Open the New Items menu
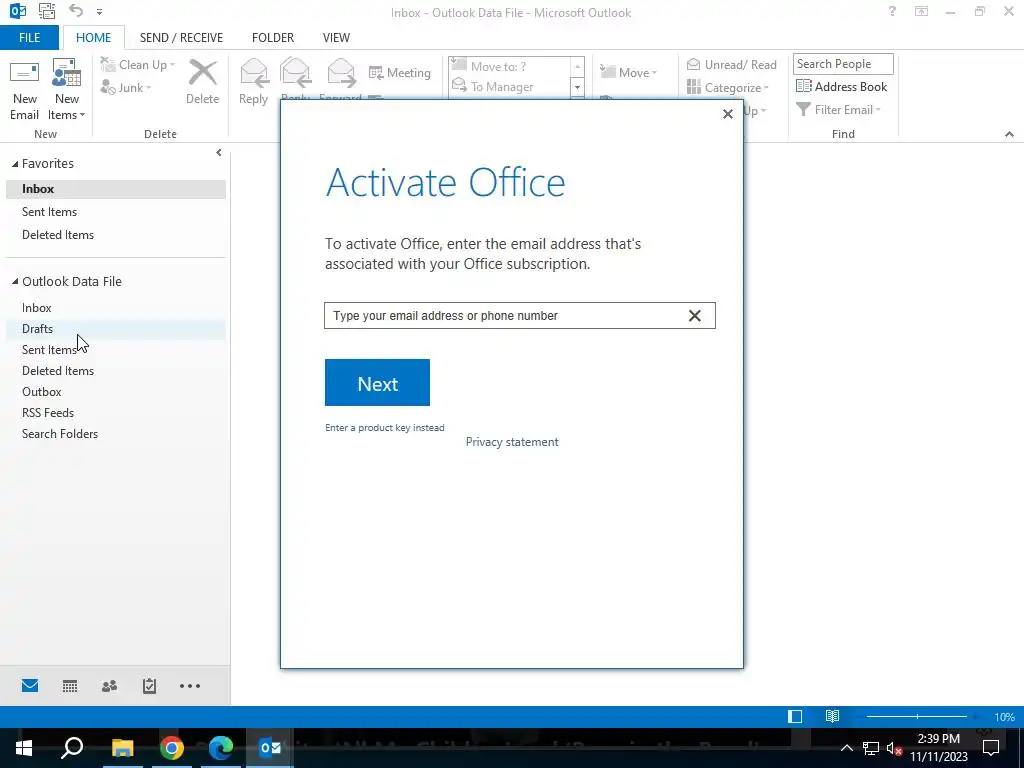 click(67, 91)
